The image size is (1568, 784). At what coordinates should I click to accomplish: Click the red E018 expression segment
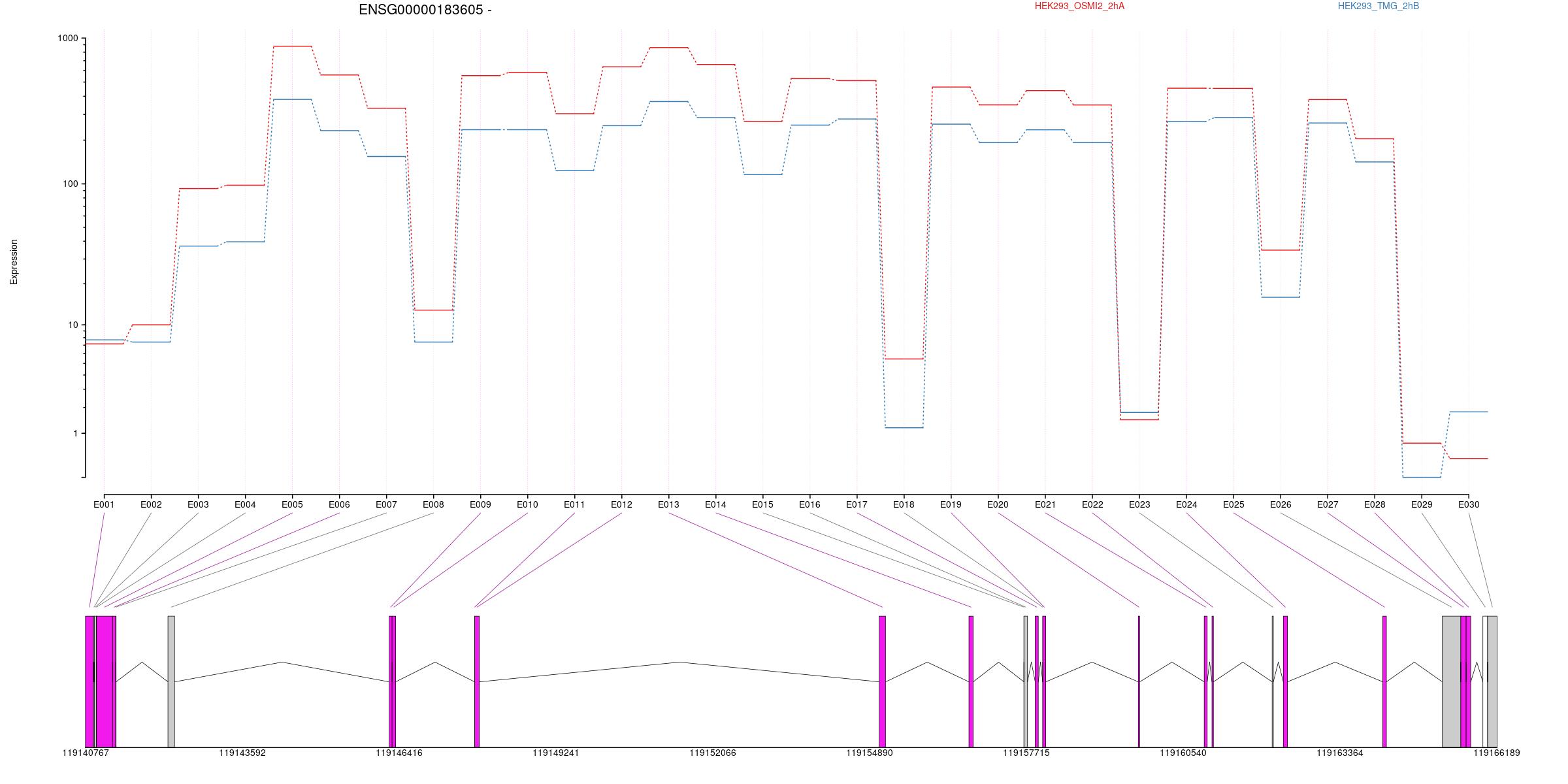904,359
